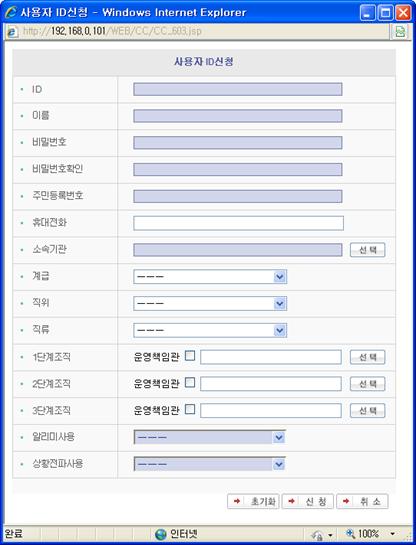Open the zoom level 100% control
The image size is (416, 545).
(370, 534)
